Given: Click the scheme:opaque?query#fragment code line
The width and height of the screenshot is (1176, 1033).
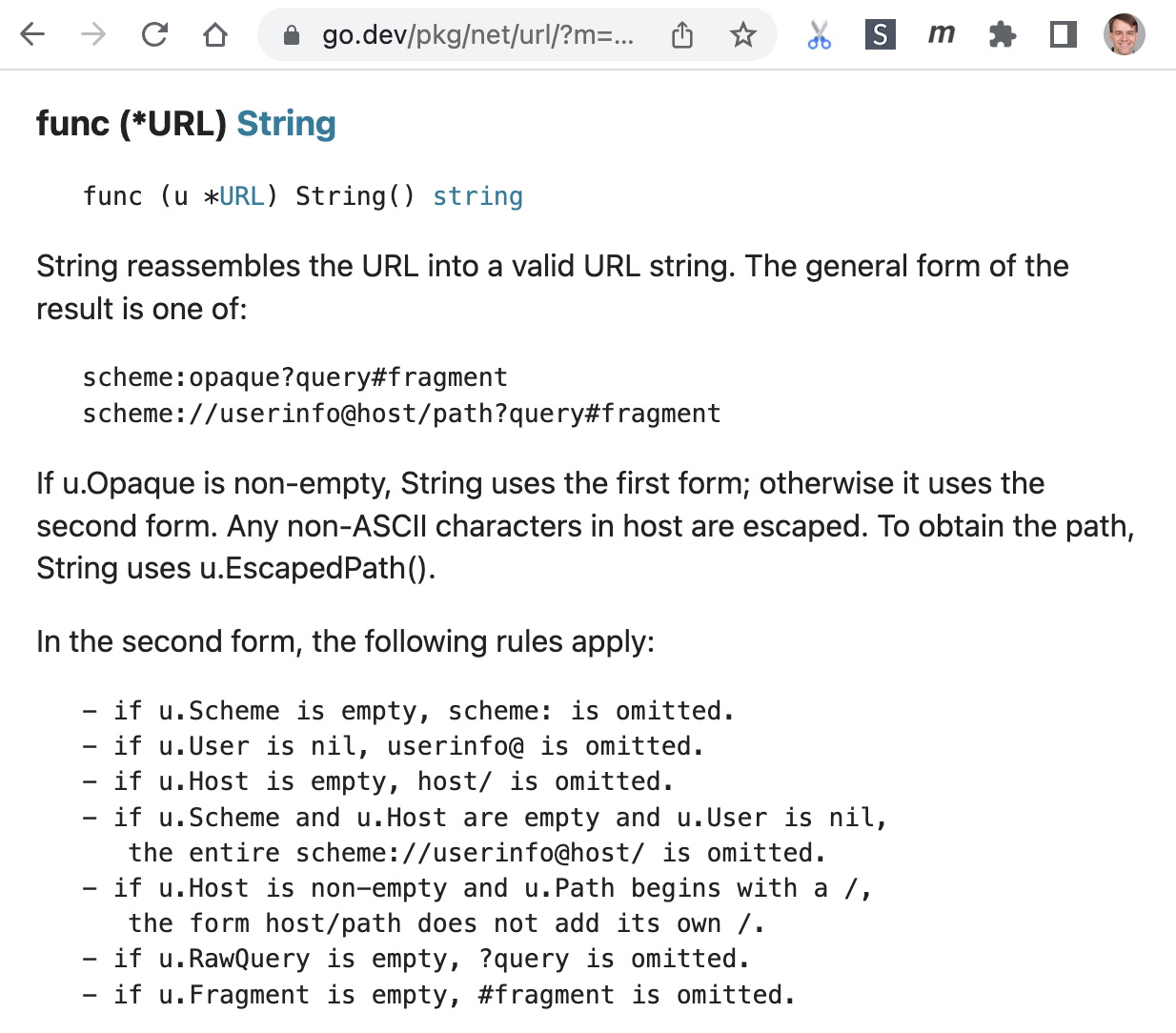Looking at the screenshot, I should (294, 377).
